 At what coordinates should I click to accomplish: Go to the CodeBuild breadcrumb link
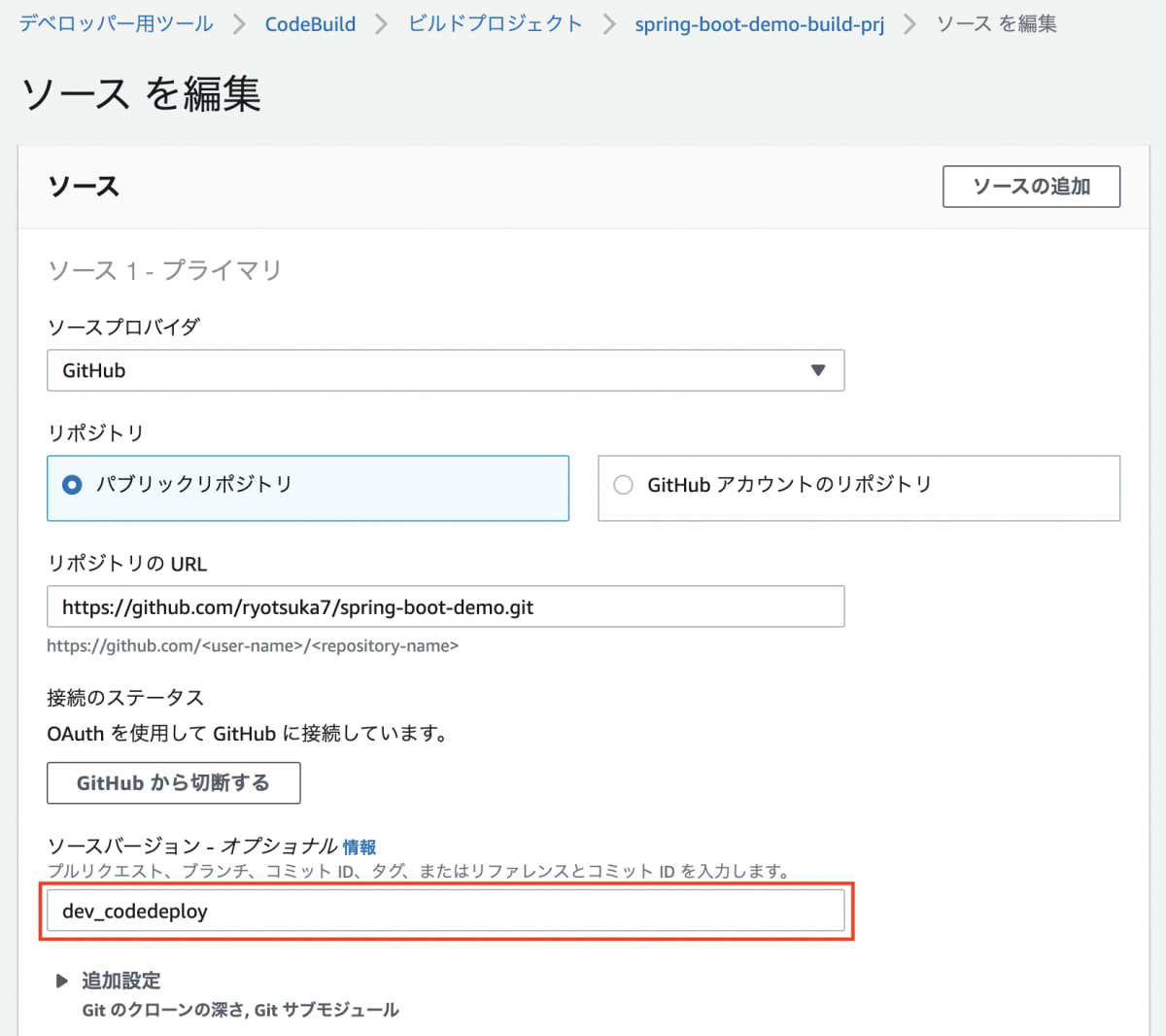(x=310, y=23)
